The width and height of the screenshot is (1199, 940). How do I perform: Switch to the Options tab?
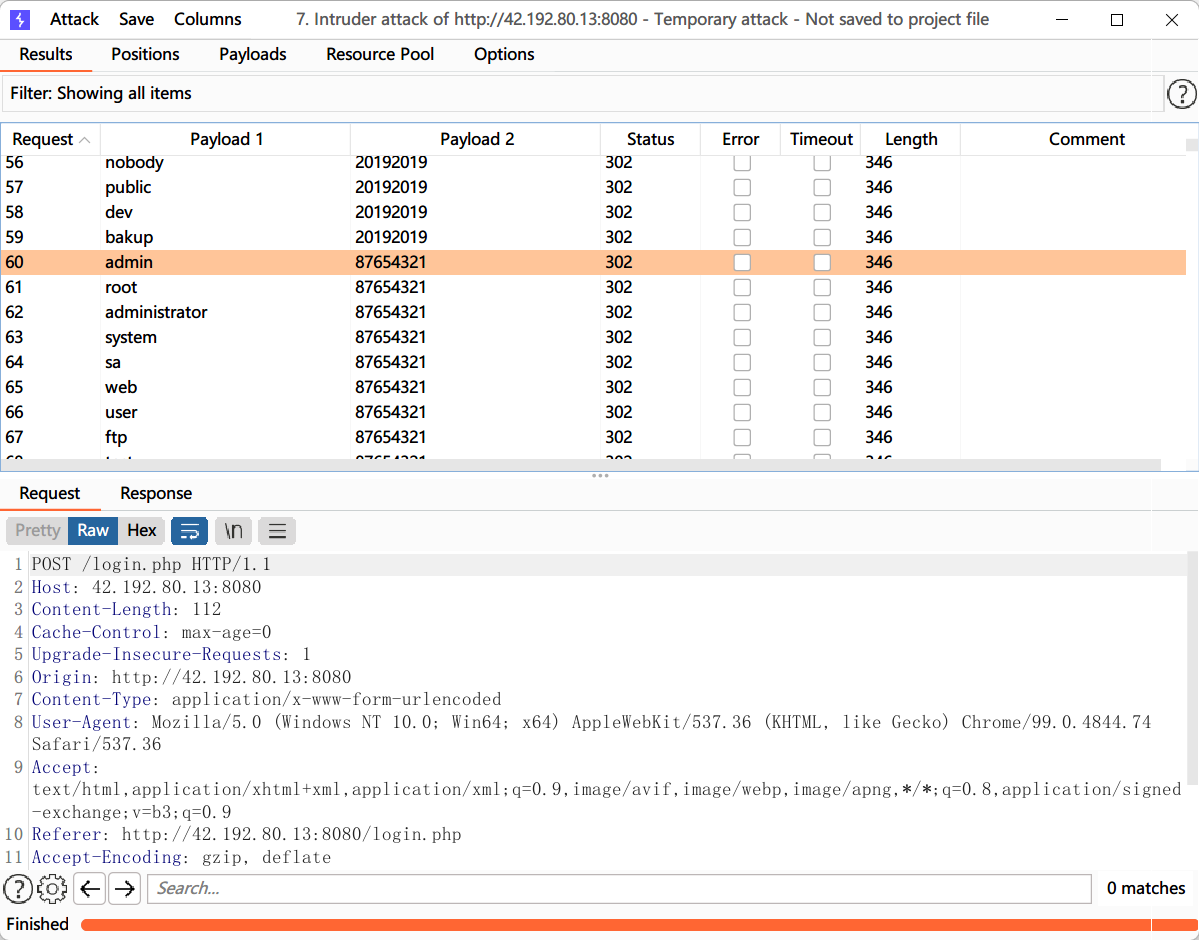(504, 54)
